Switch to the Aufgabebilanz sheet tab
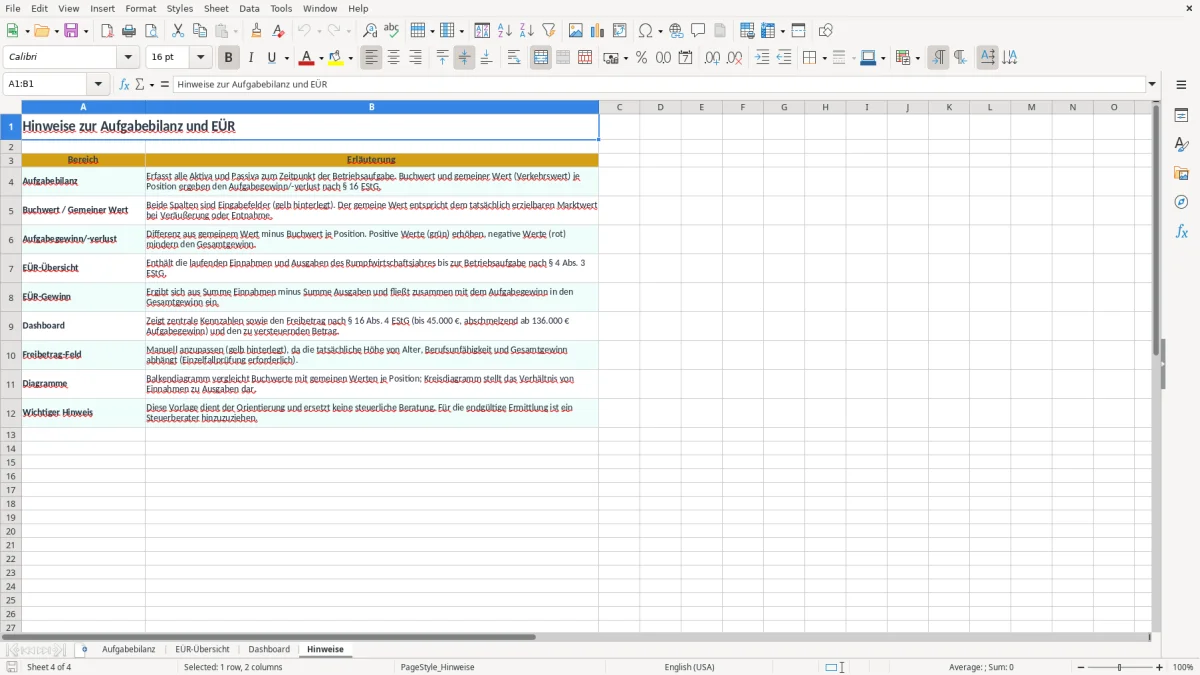This screenshot has width=1200, height=675. (129, 649)
